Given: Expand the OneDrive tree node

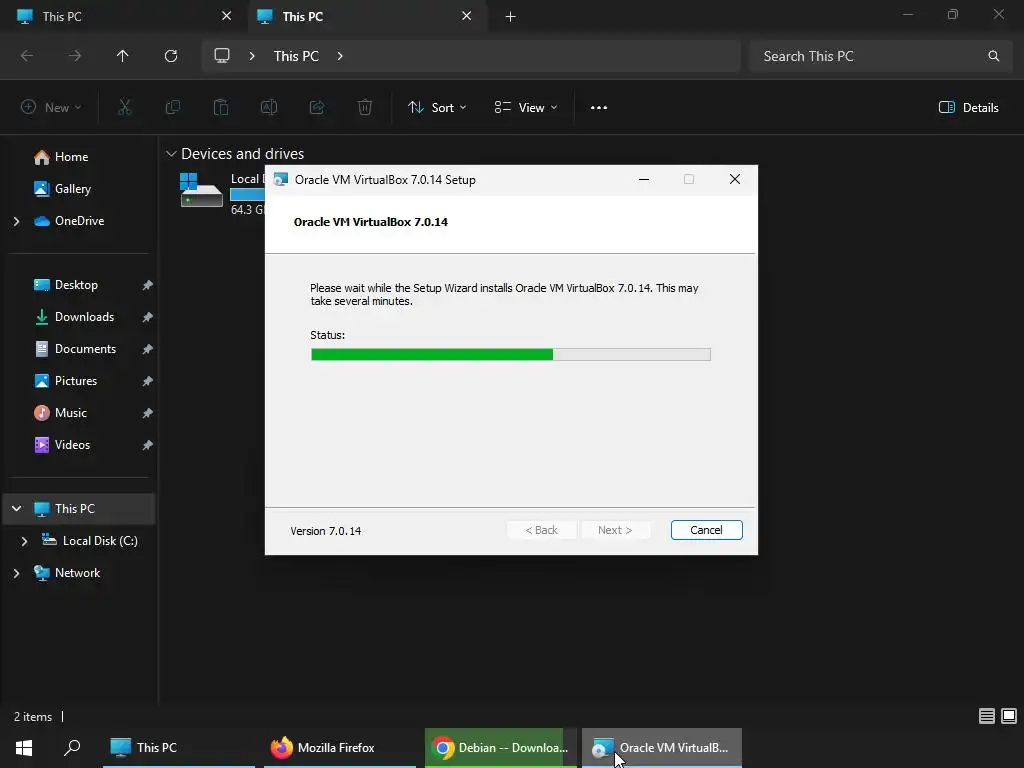Looking at the screenshot, I should click(16, 221).
